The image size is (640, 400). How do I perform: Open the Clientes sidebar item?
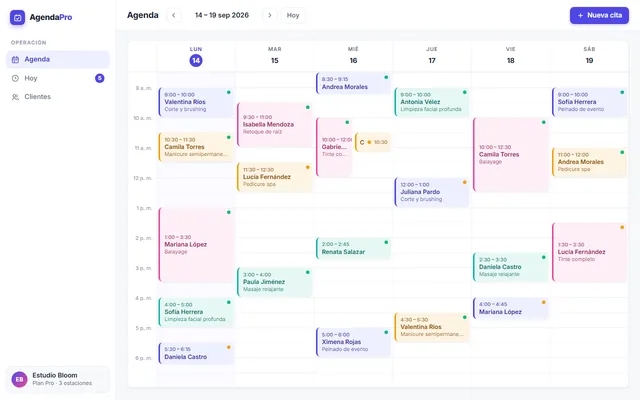[x=58, y=97]
